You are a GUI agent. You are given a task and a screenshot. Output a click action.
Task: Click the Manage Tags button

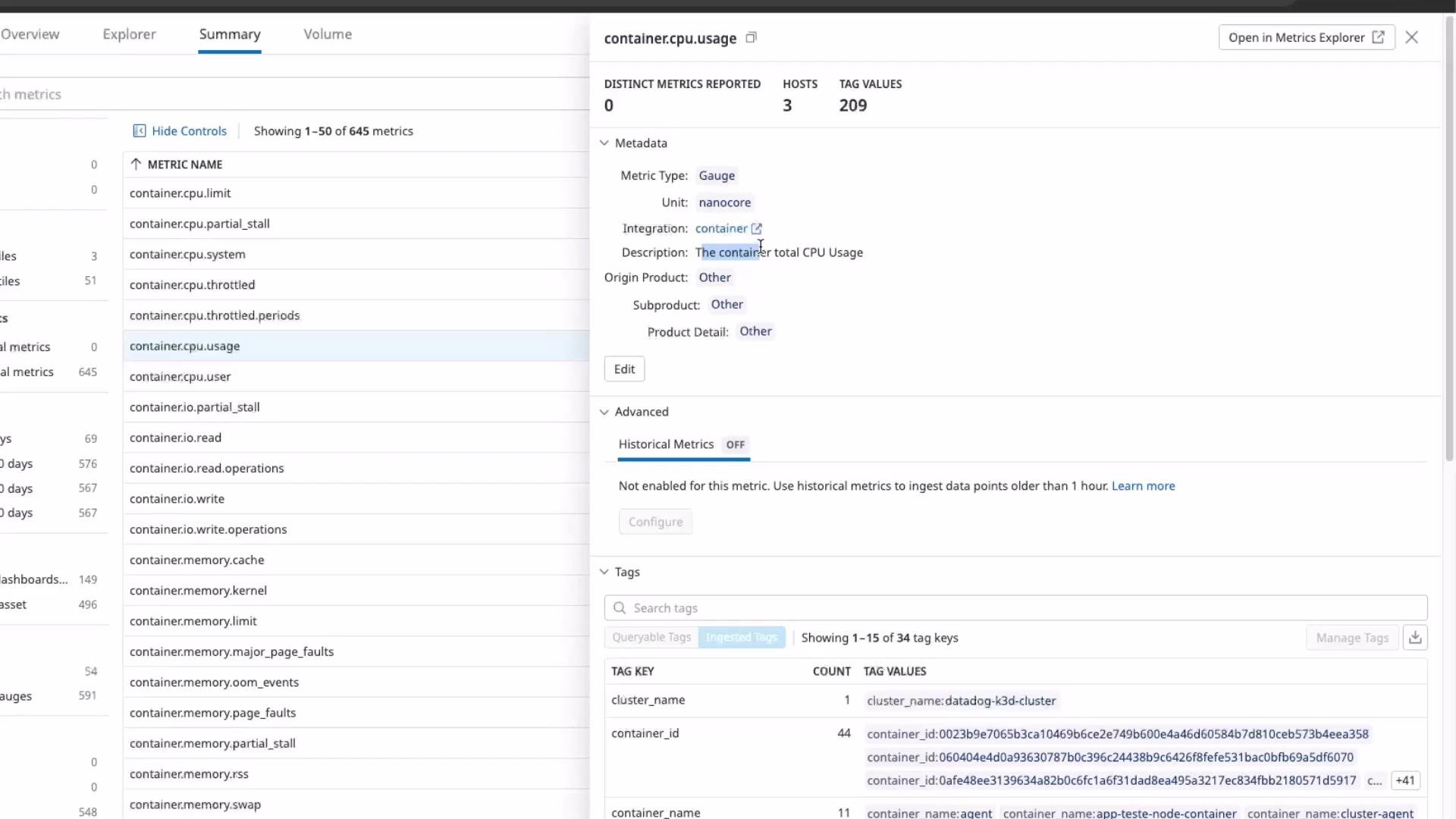pos(1352,638)
